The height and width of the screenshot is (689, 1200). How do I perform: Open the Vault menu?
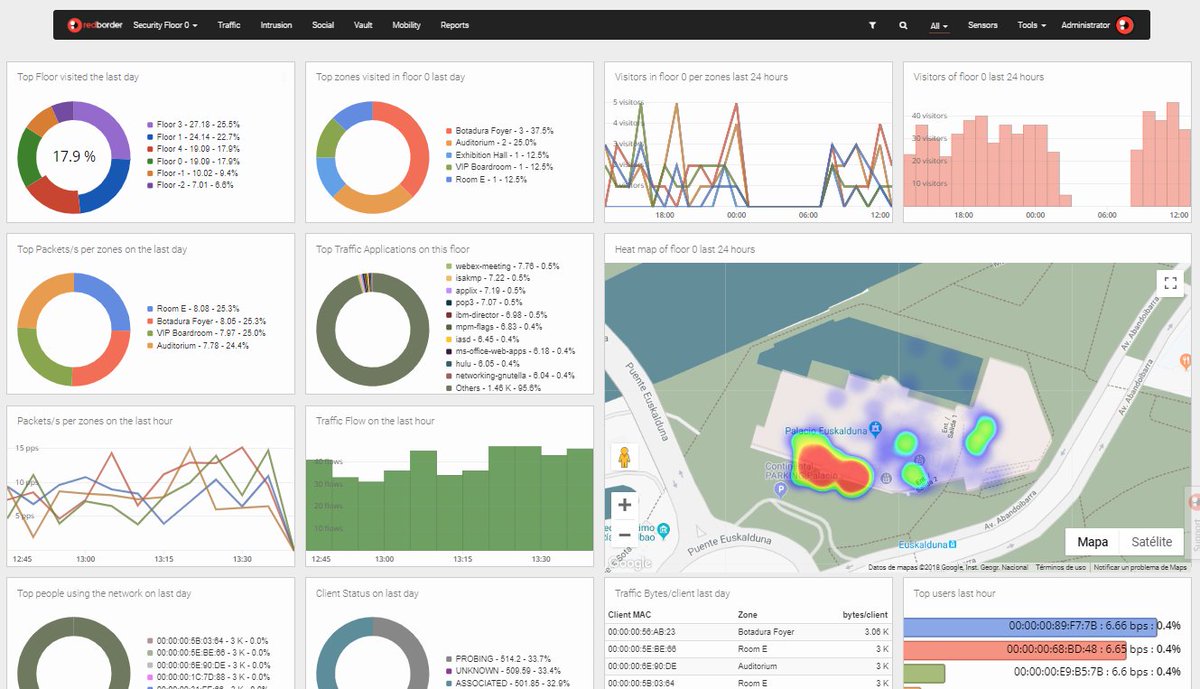click(x=363, y=25)
